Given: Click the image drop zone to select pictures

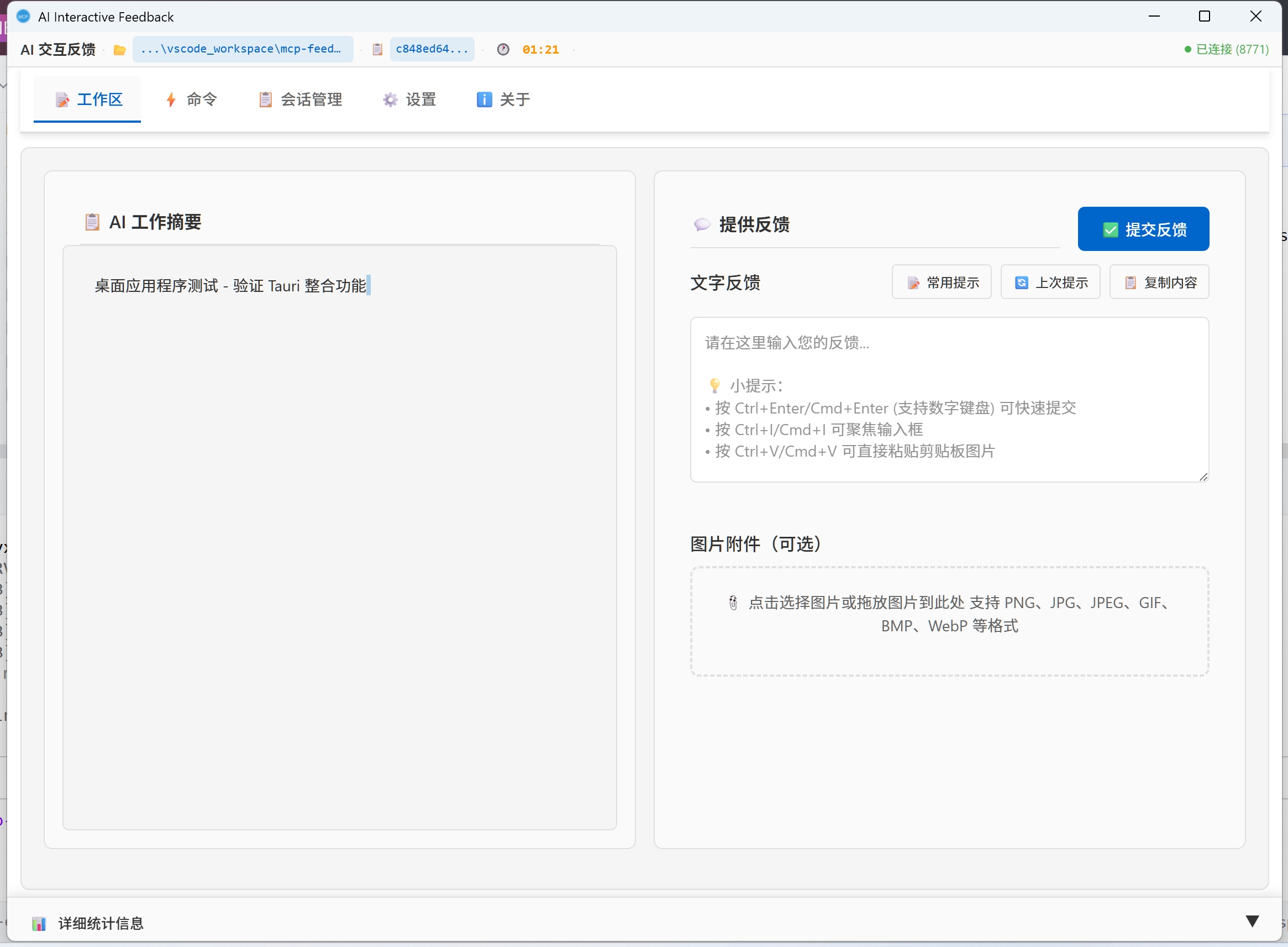Looking at the screenshot, I should click(x=949, y=621).
